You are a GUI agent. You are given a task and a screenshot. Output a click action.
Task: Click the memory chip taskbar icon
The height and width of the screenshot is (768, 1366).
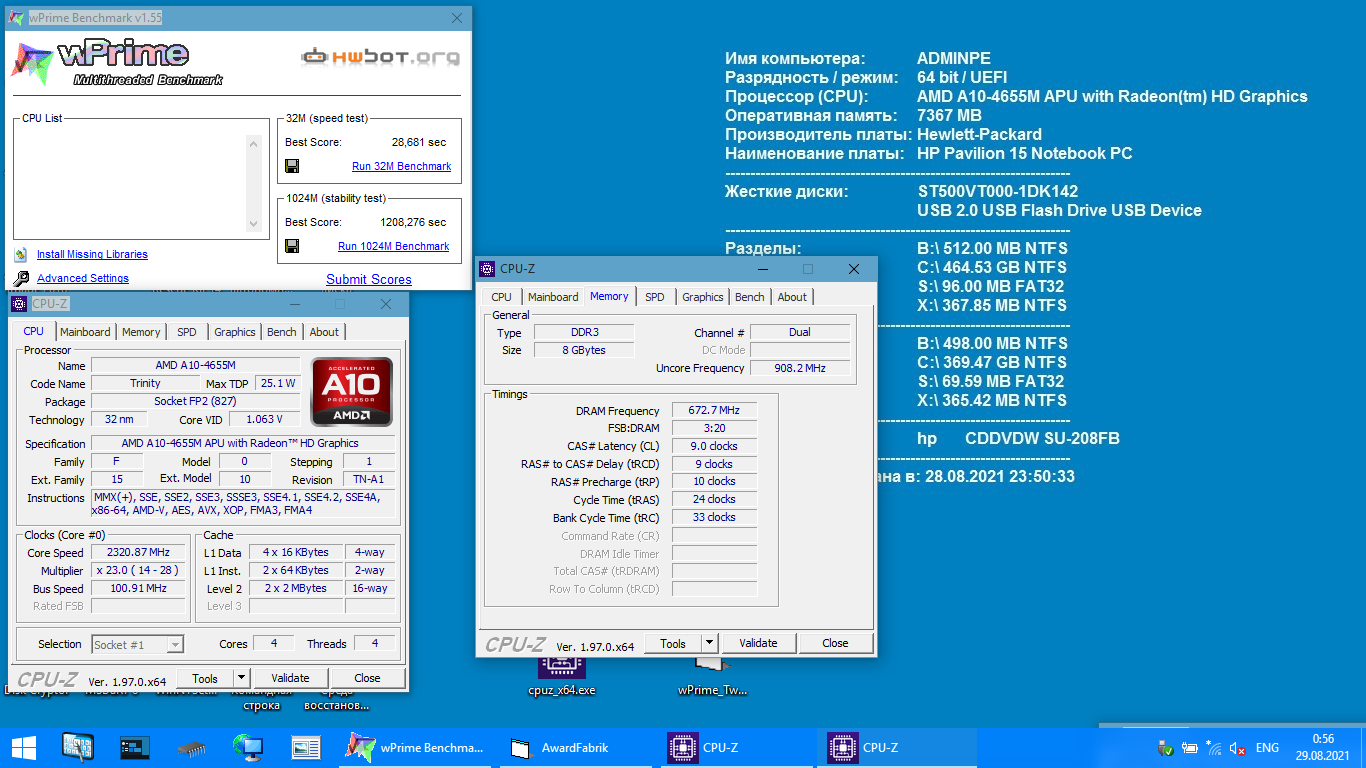pos(191,747)
